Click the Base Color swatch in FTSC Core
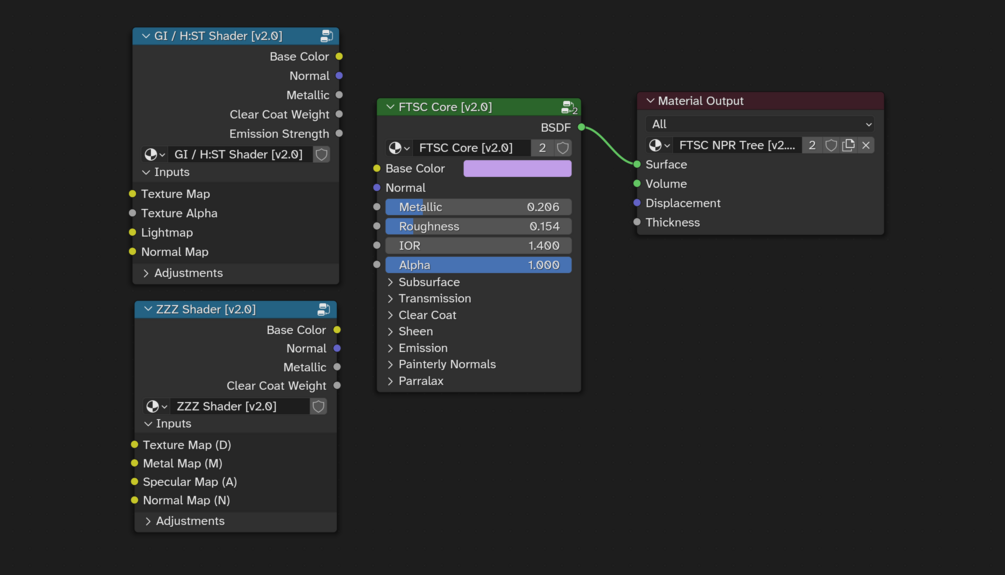1005x575 pixels. tap(517, 169)
